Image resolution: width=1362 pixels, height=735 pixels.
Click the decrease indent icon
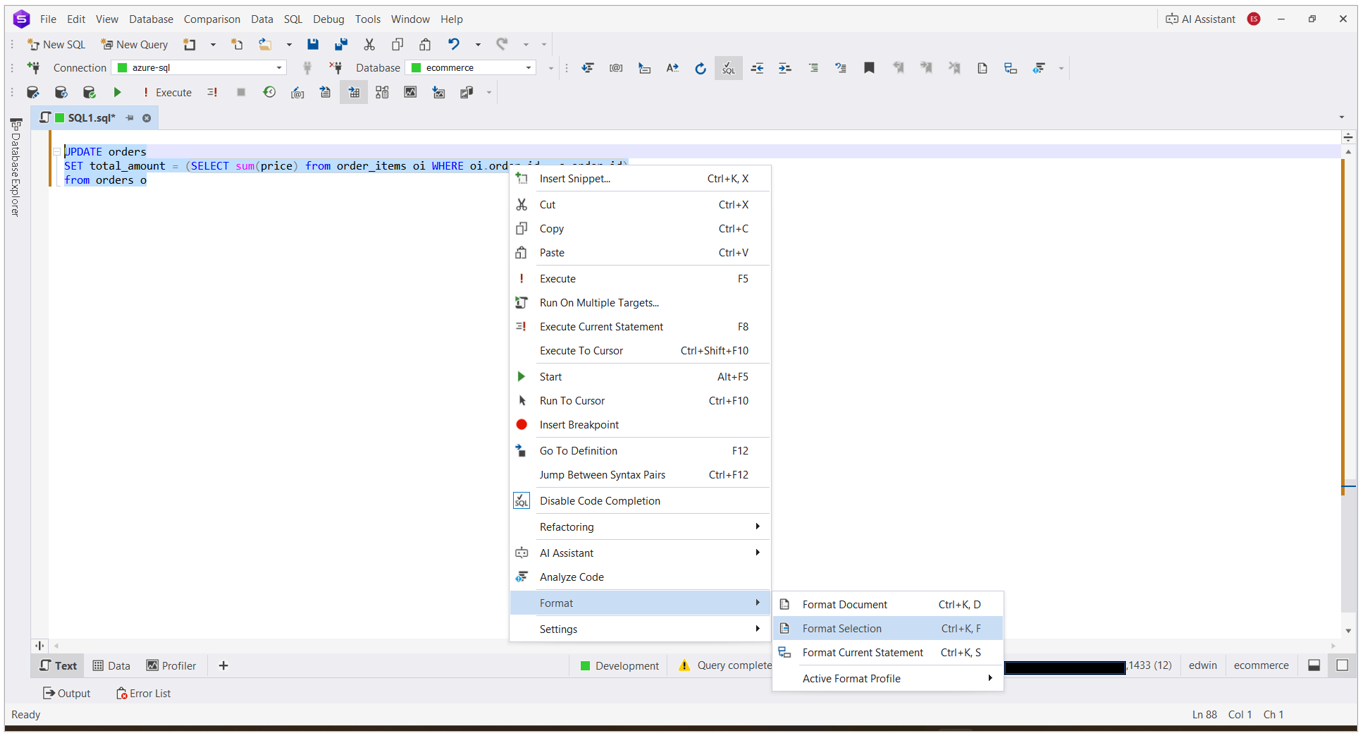tap(757, 68)
